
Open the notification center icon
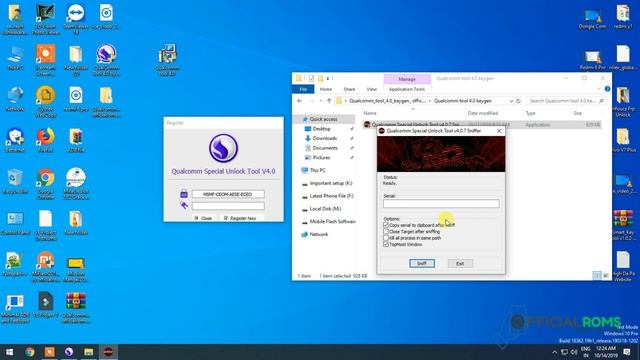(627, 352)
